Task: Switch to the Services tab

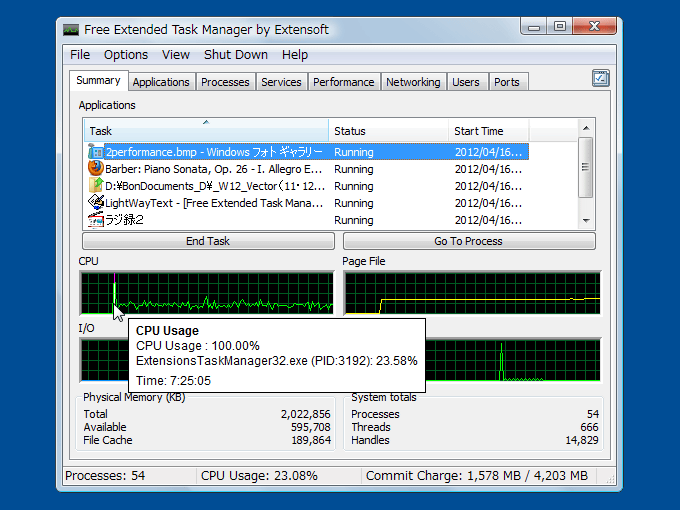Action: tap(281, 82)
